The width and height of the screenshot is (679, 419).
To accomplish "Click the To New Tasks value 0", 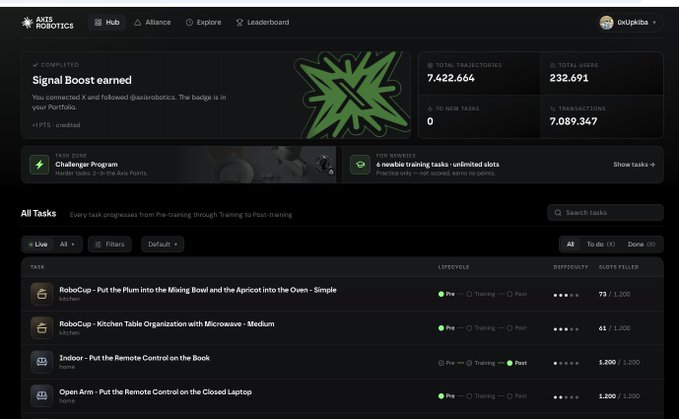I will pyautogui.click(x=430, y=122).
